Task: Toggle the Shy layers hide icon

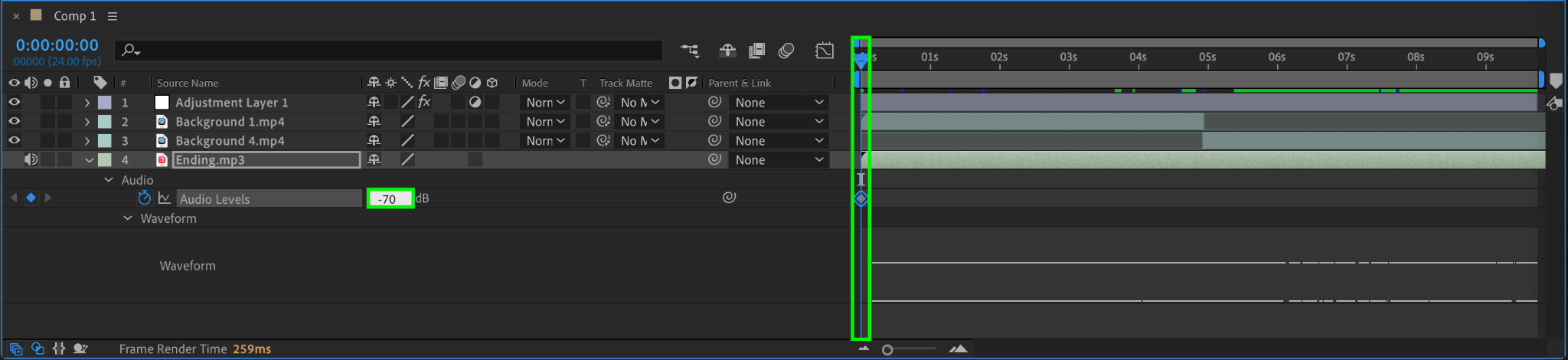Action: click(727, 51)
